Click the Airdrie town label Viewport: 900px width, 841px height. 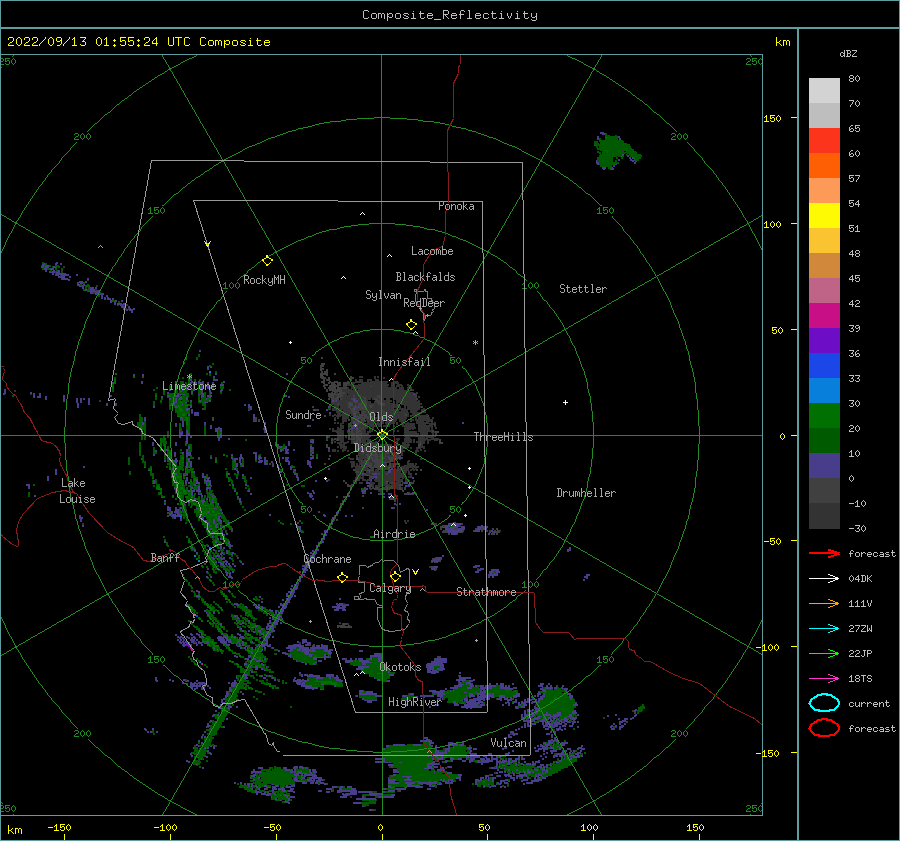pos(394,534)
